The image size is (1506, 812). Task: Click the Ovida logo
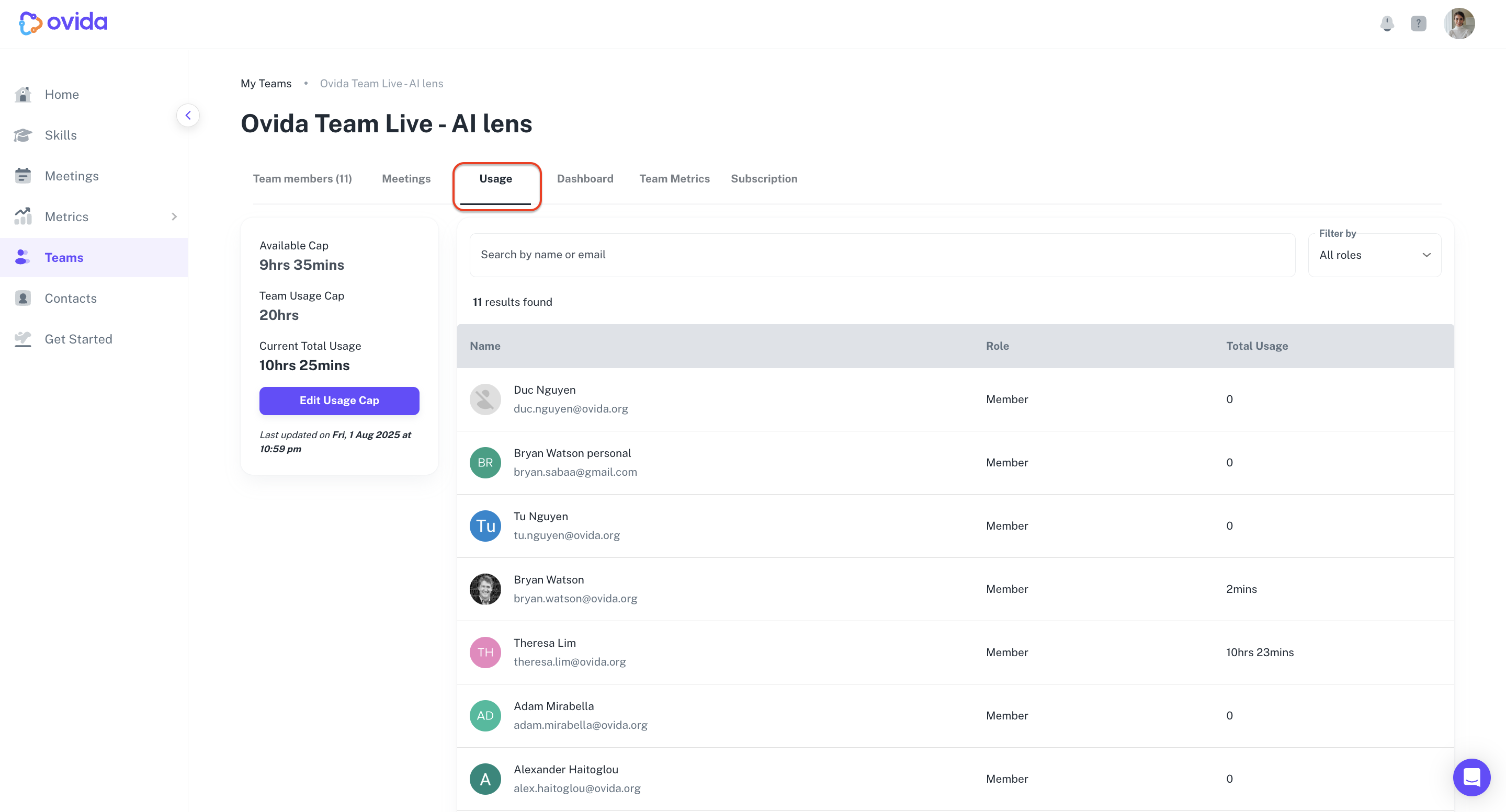click(x=63, y=23)
